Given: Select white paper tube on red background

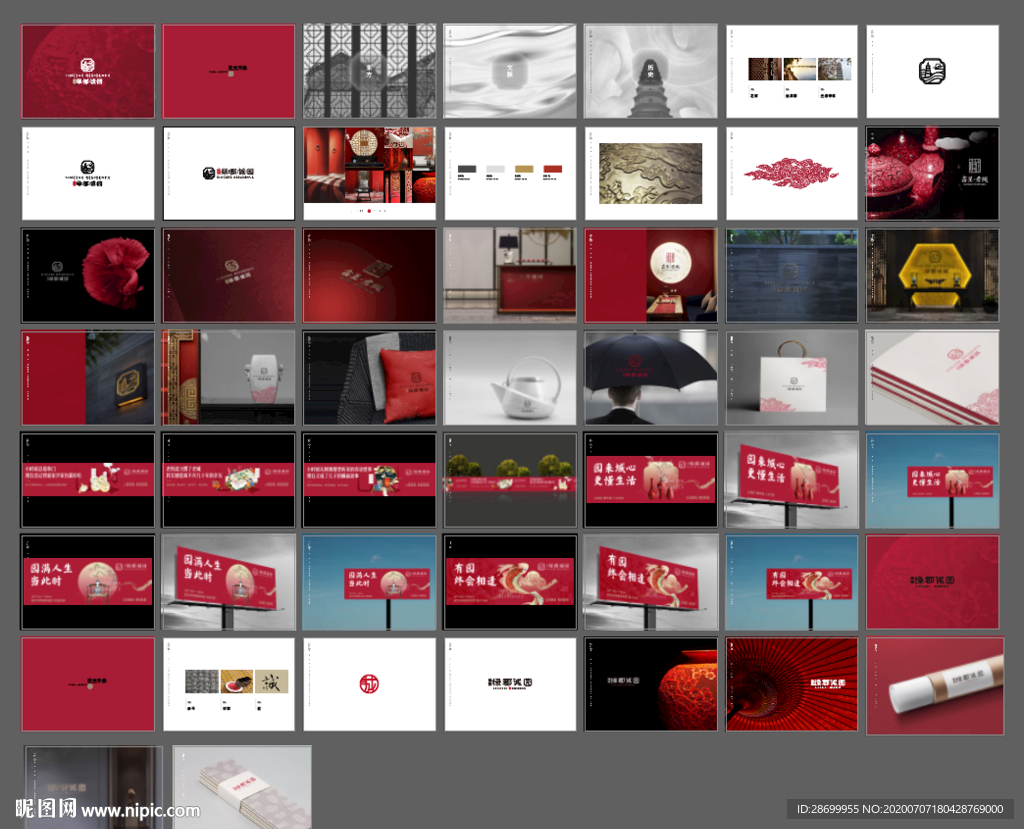Looking at the screenshot, I should (x=935, y=686).
